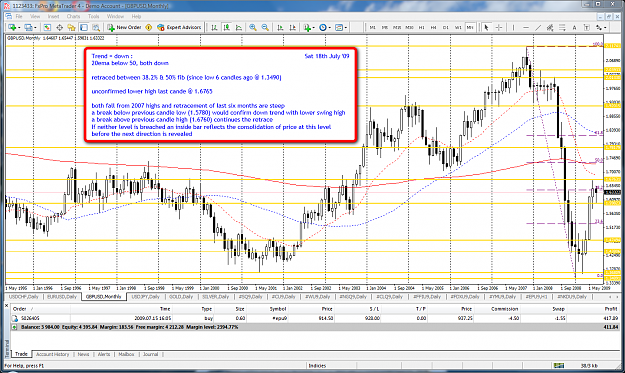Sort by the Order column header
Viewport: 625px width, 373px height.
coord(40,309)
